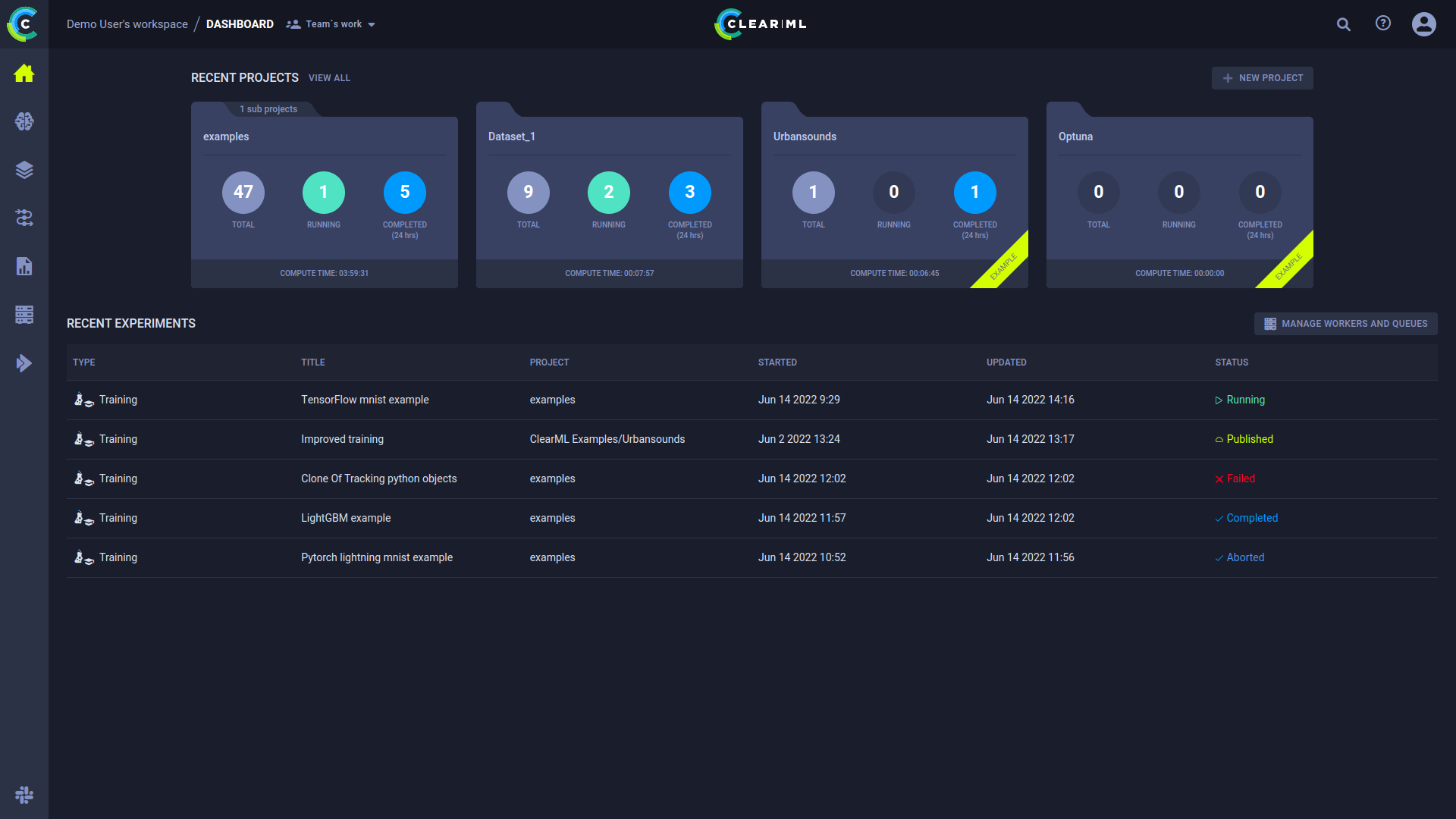1456x819 pixels.
Task: Open the user profile avatar
Action: (x=1423, y=24)
